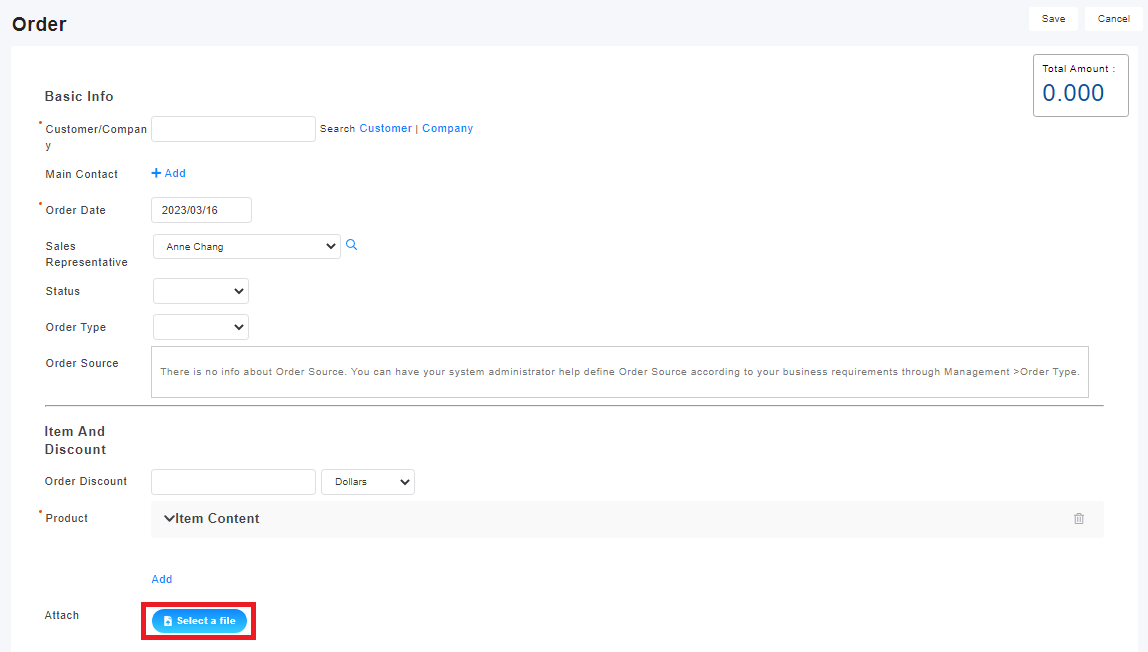Click the Basic Info heading
The height and width of the screenshot is (652, 1148).
[79, 97]
